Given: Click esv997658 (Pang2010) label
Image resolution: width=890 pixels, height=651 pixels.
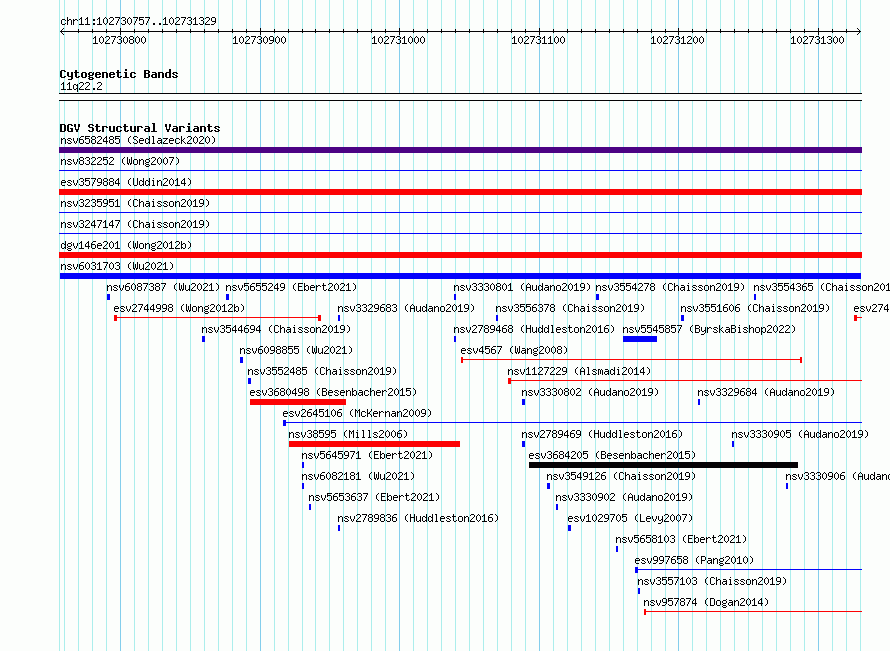Looking at the screenshot, I should point(694,560).
